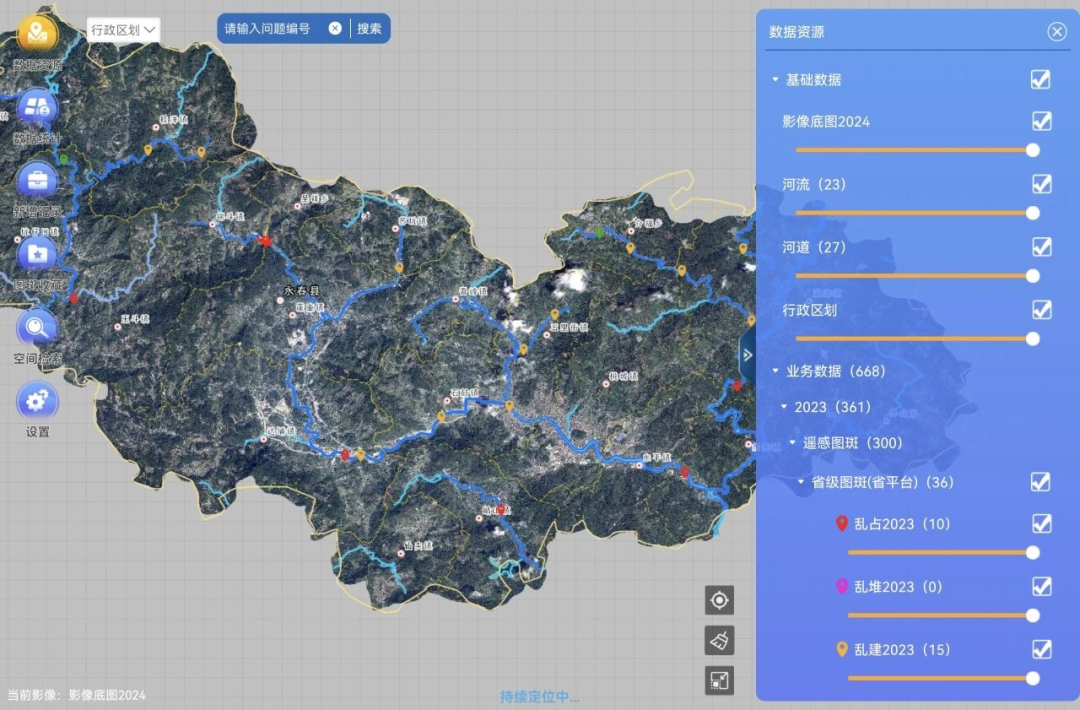Open the 行政区划 dropdown

pyautogui.click(x=124, y=30)
